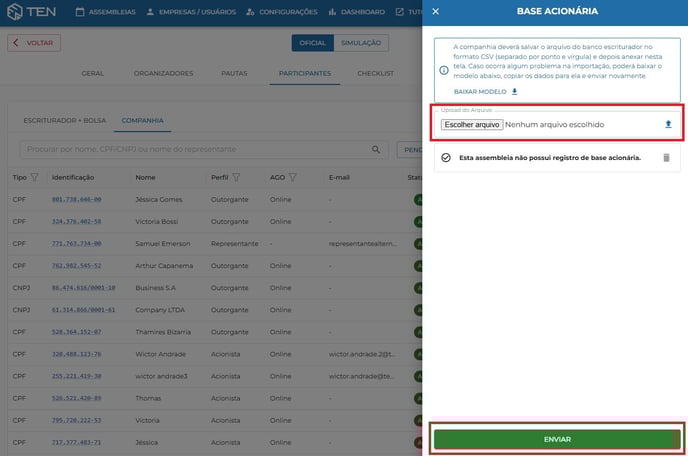
Task: Click the green Enviar button
Action: click(557, 439)
